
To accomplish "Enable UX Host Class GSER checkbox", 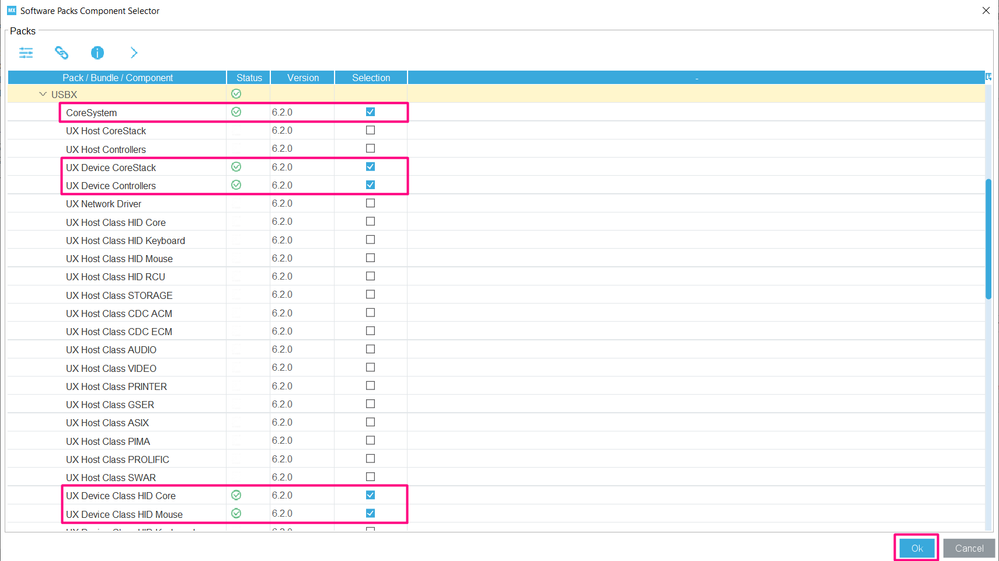I will 370,404.
